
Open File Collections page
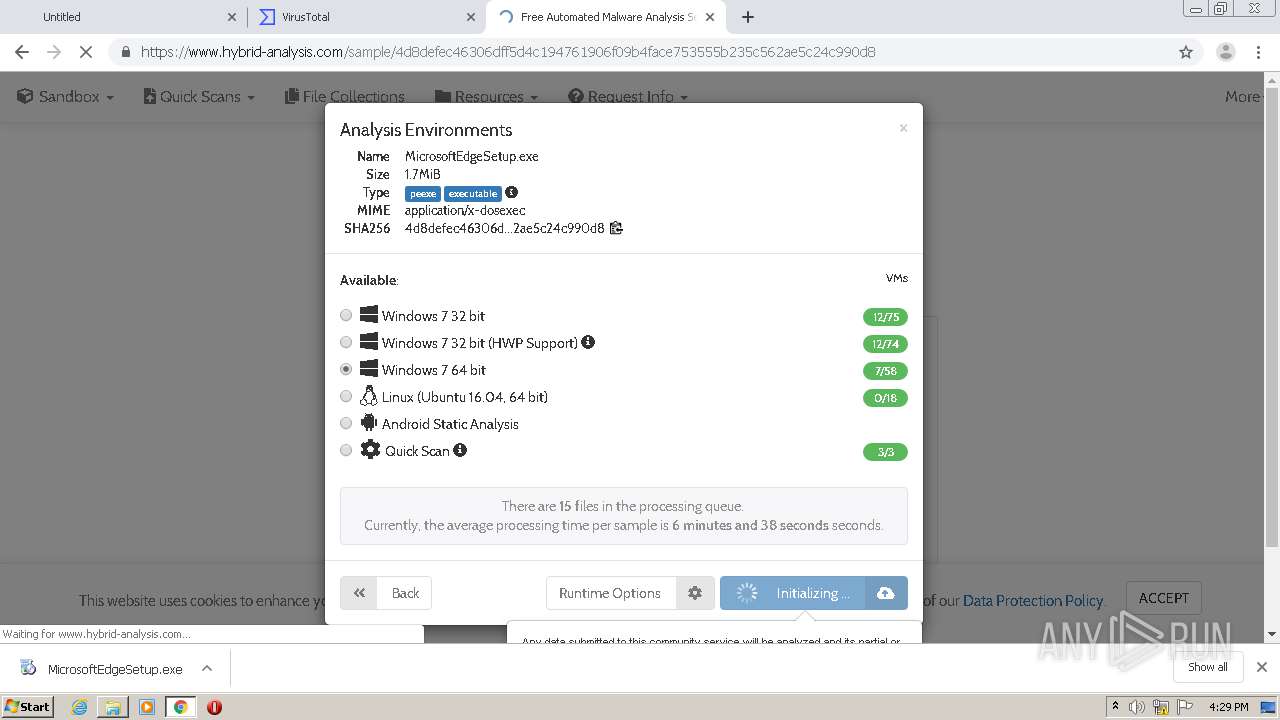click(345, 96)
